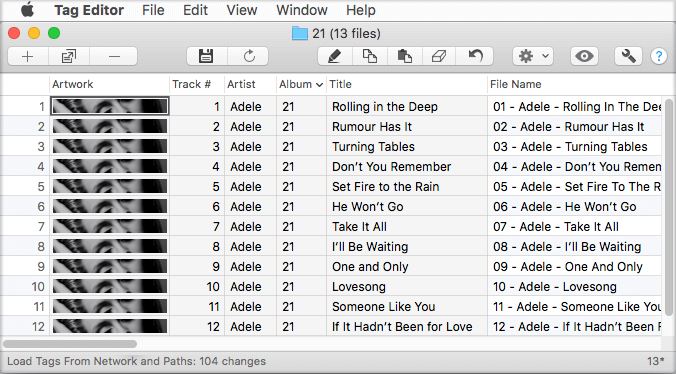Screen dimensions: 676x374
Task: Click the paste clipboard icon
Action: click(x=404, y=56)
